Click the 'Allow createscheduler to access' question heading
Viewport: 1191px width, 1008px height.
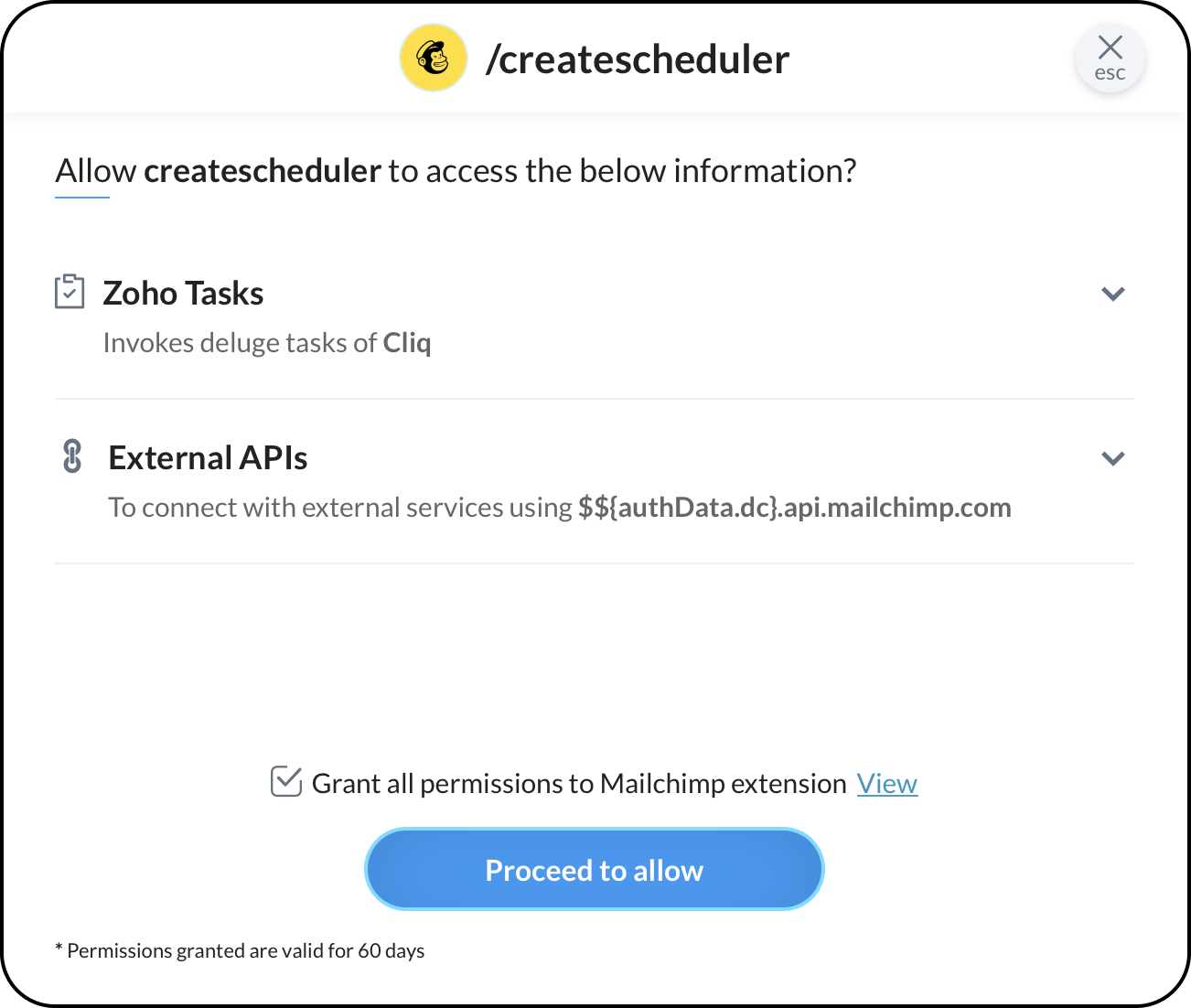coord(456,171)
